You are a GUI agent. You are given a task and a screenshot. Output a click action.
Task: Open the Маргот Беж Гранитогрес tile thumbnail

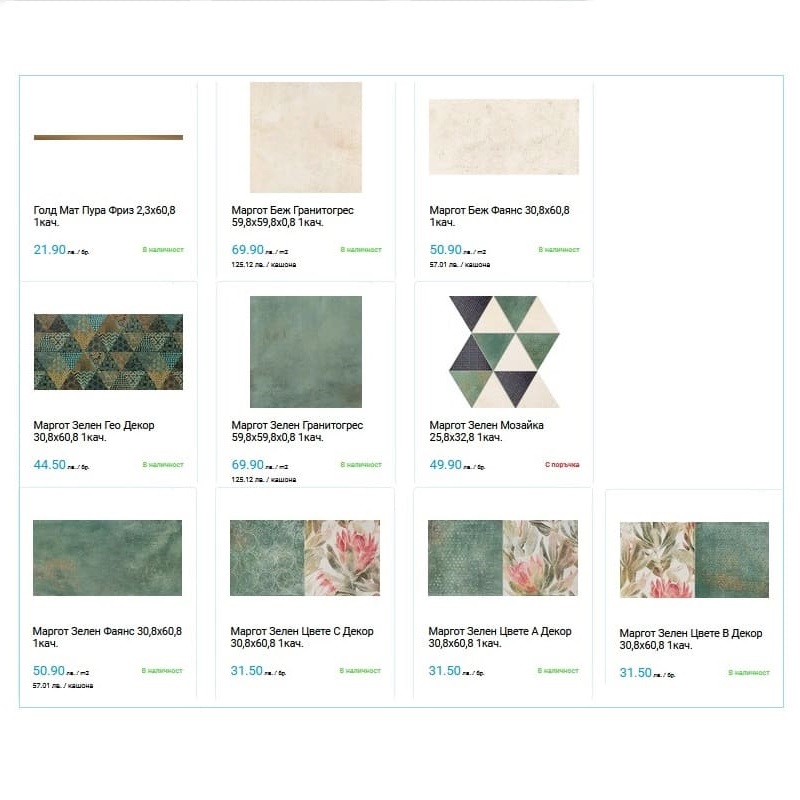point(305,137)
